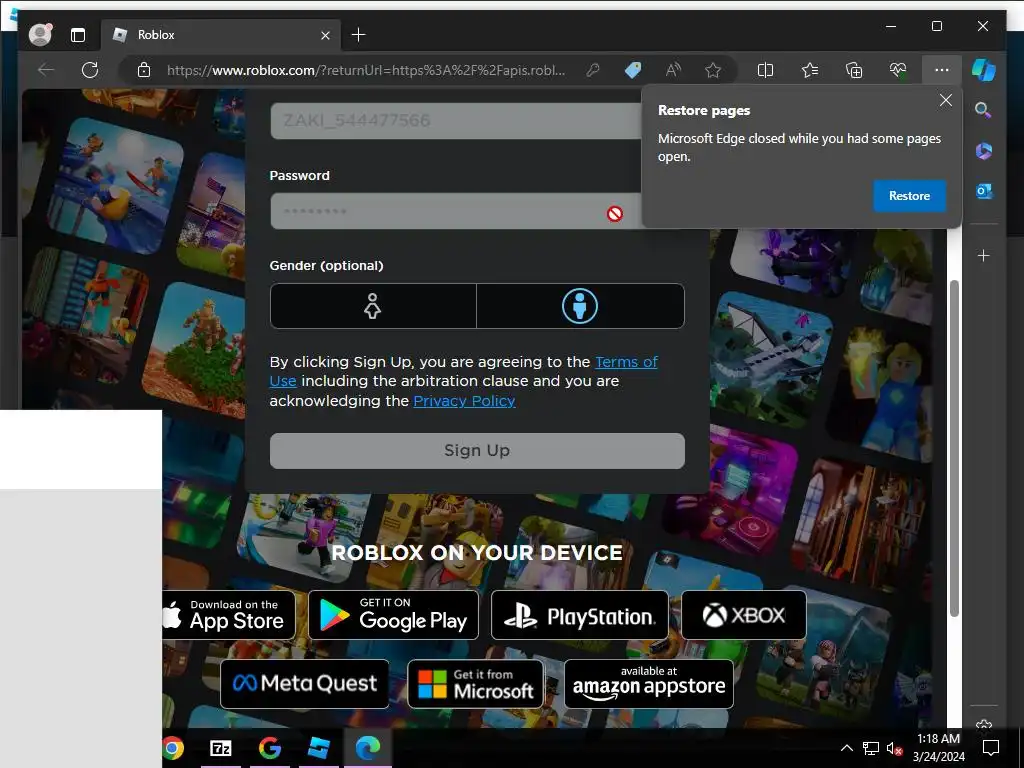Screen dimensions: 1024x768
Task: Add this page to favorites star
Action: [713, 70]
